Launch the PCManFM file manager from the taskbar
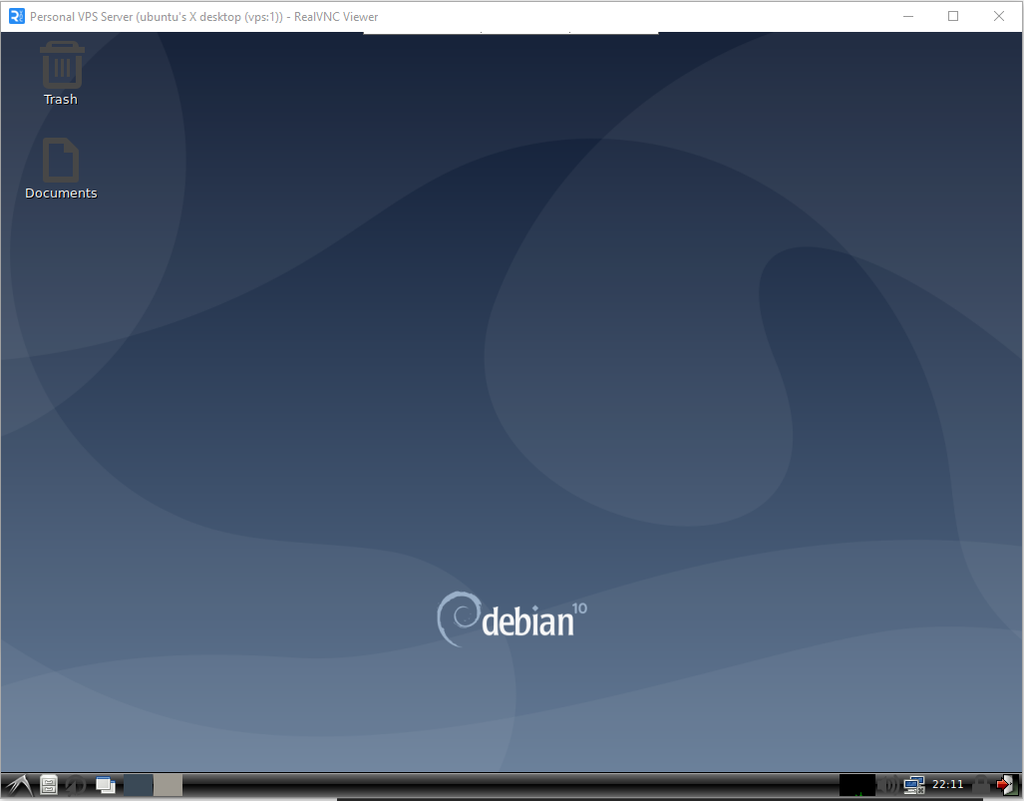 click(48, 785)
